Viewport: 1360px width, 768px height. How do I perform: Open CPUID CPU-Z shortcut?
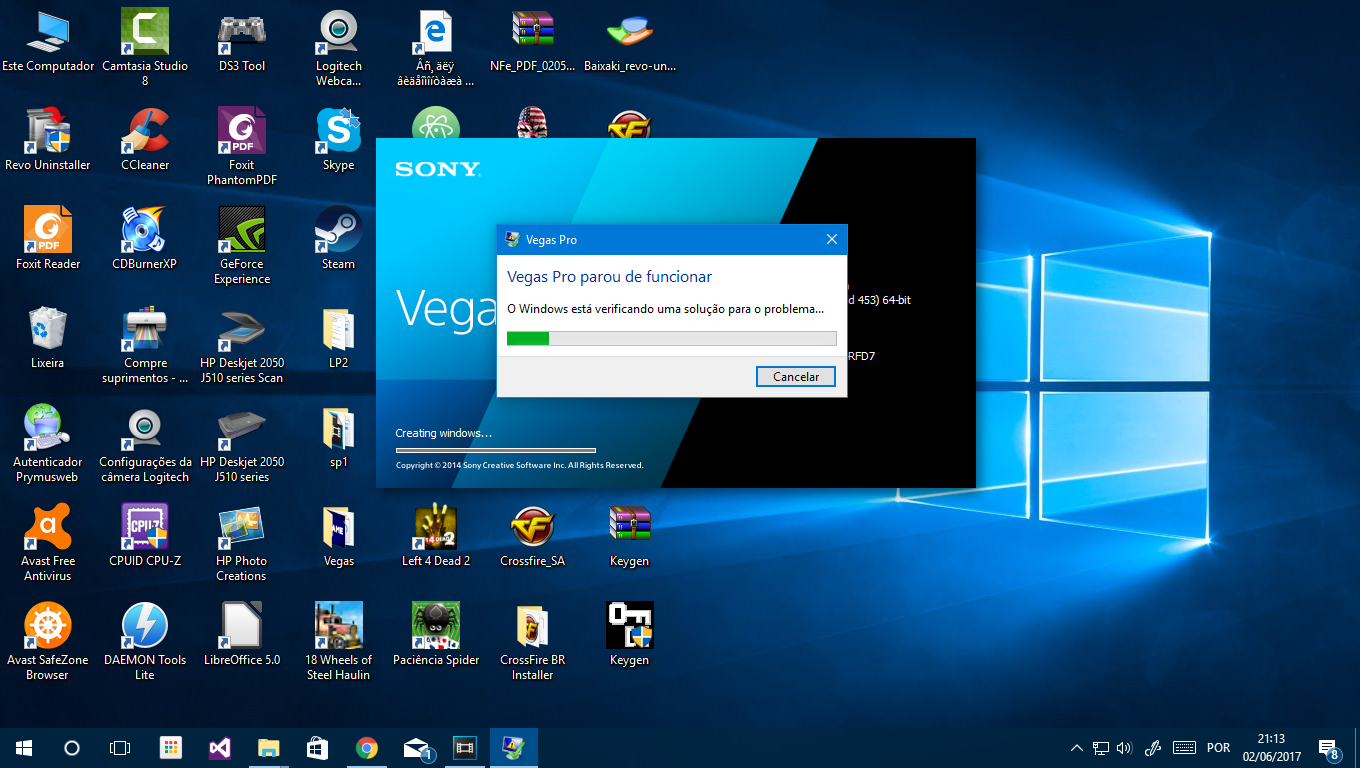coord(145,536)
